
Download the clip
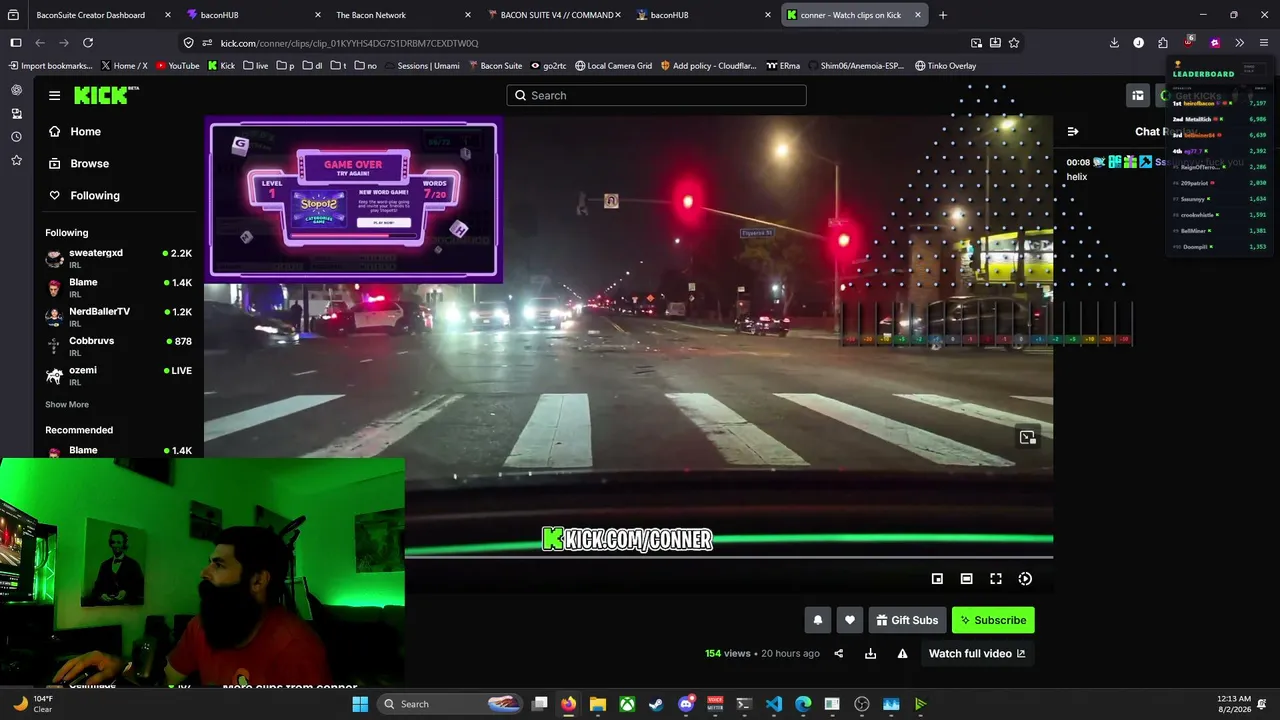coord(870,654)
